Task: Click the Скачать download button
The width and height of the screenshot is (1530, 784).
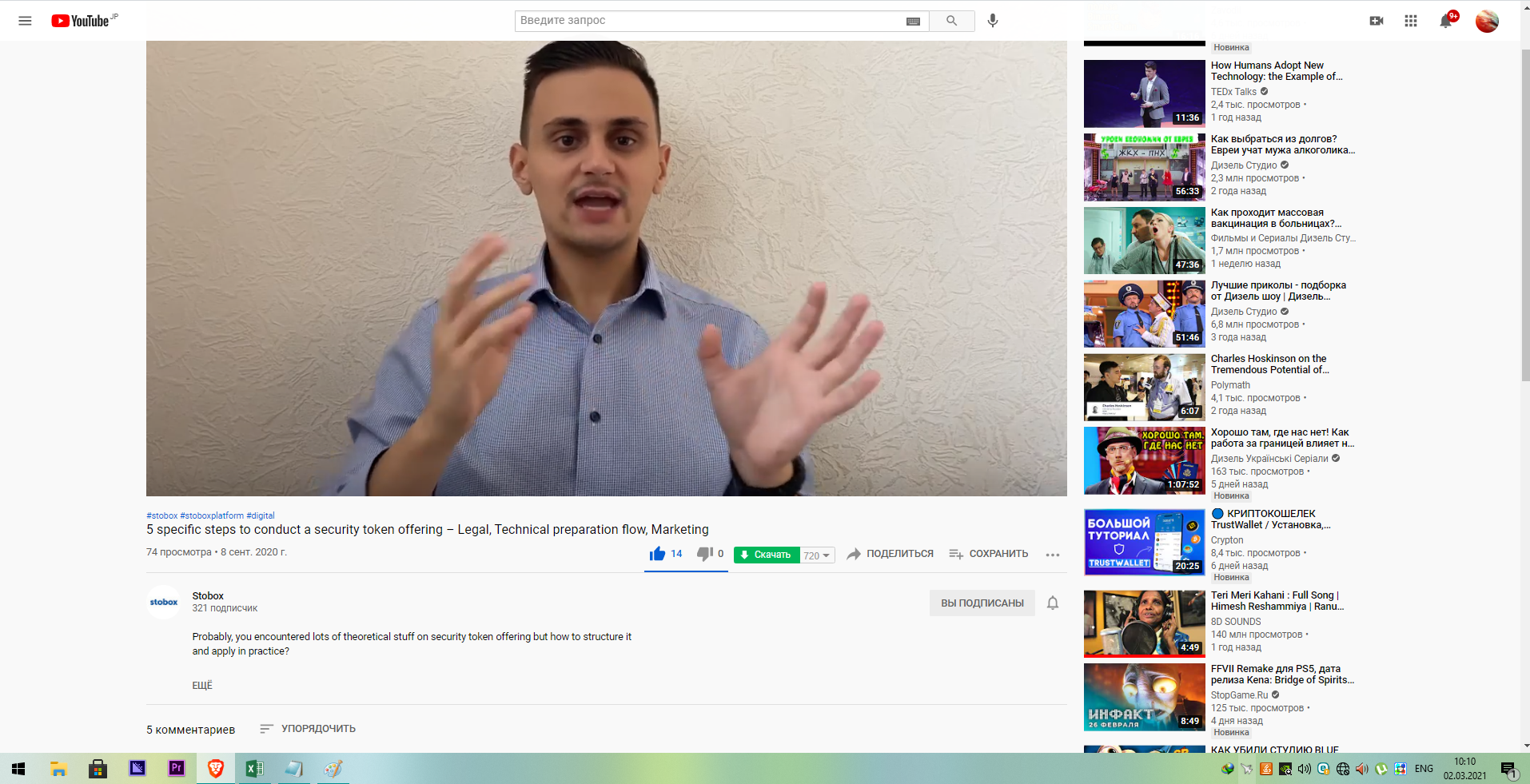Action: point(767,555)
